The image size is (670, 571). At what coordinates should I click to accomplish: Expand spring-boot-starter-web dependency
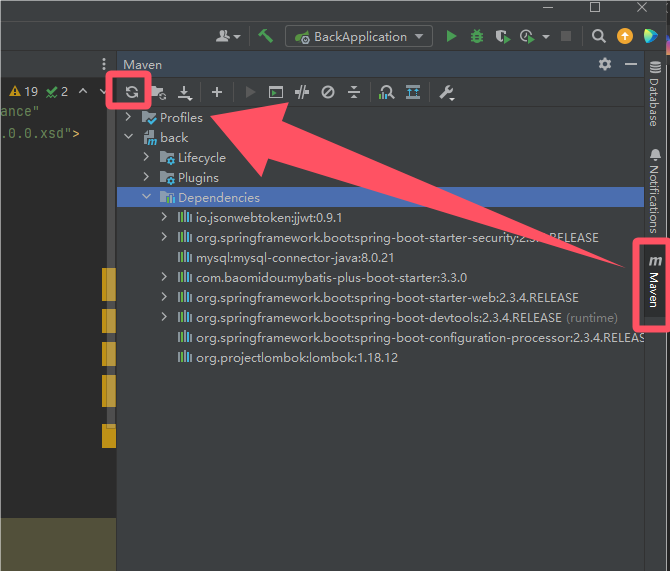(x=164, y=296)
